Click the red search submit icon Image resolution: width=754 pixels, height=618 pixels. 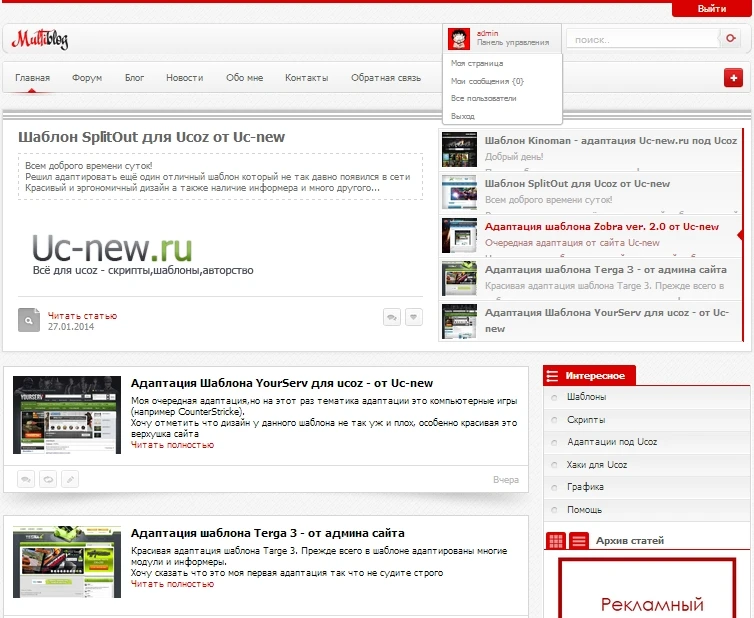pyautogui.click(x=732, y=39)
